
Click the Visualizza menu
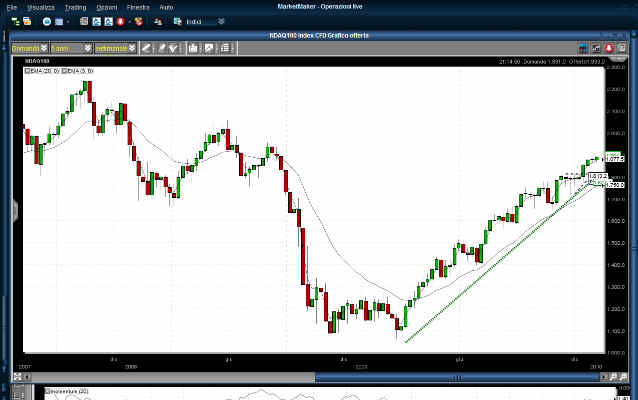point(41,7)
